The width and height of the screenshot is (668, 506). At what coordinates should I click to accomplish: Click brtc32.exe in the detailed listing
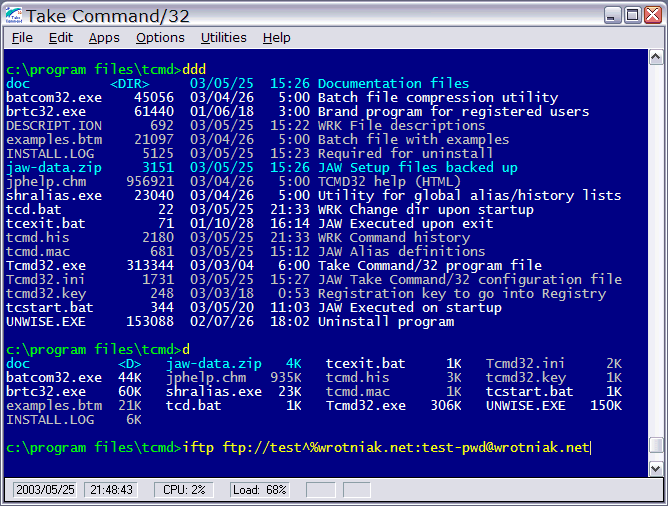coord(46,112)
